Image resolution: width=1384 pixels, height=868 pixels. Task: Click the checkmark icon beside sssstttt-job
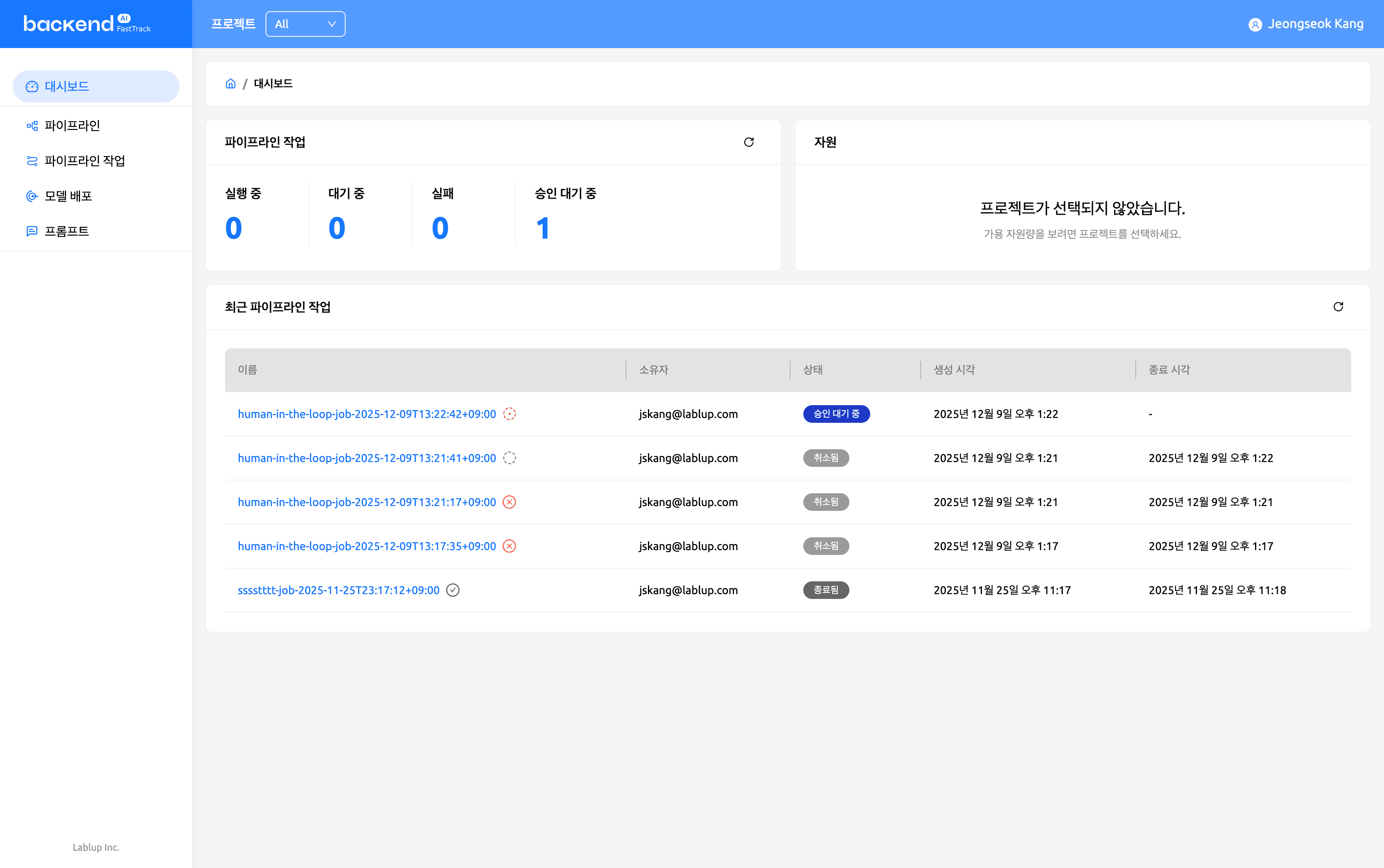click(453, 590)
